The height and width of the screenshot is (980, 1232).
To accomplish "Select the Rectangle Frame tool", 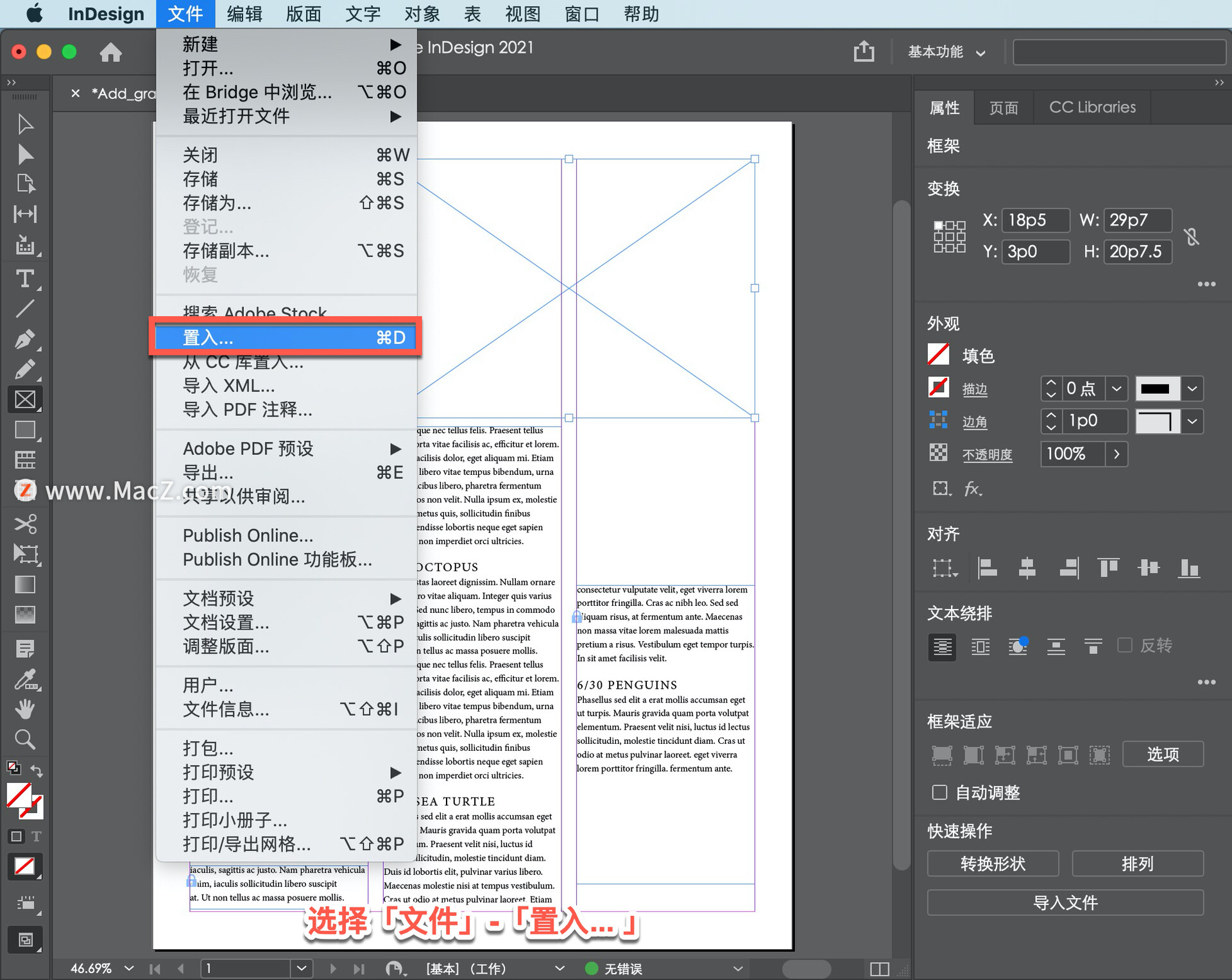I will (25, 399).
